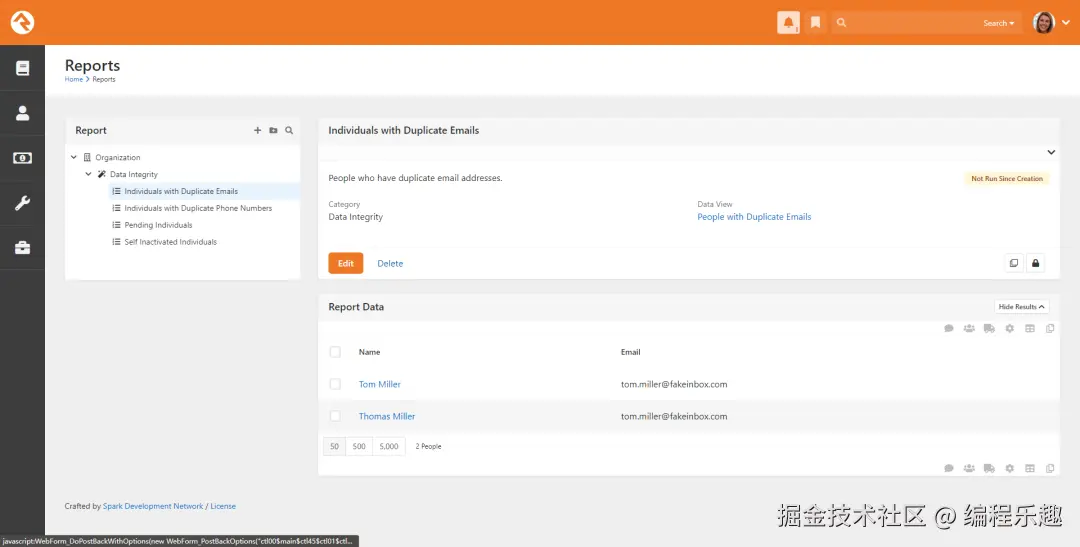Set page size to 50
The width and height of the screenshot is (1080, 547).
click(334, 446)
